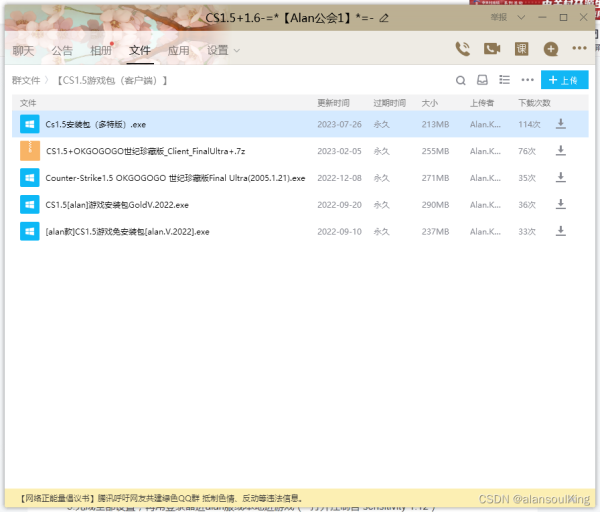Sort by 下载次数 column header
600x512 pixels.
point(534,103)
